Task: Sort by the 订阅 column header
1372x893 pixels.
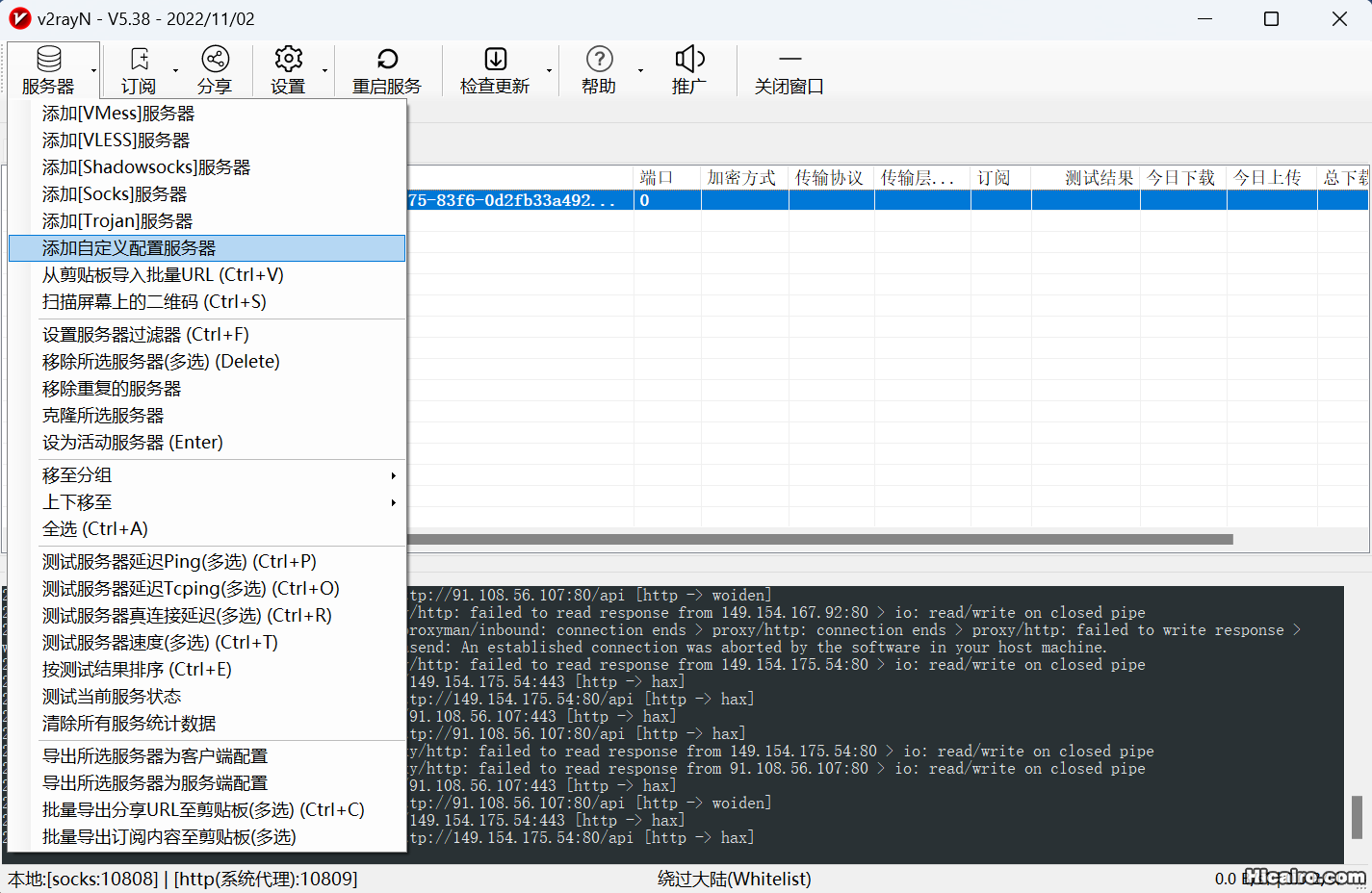Action: [x=1000, y=178]
